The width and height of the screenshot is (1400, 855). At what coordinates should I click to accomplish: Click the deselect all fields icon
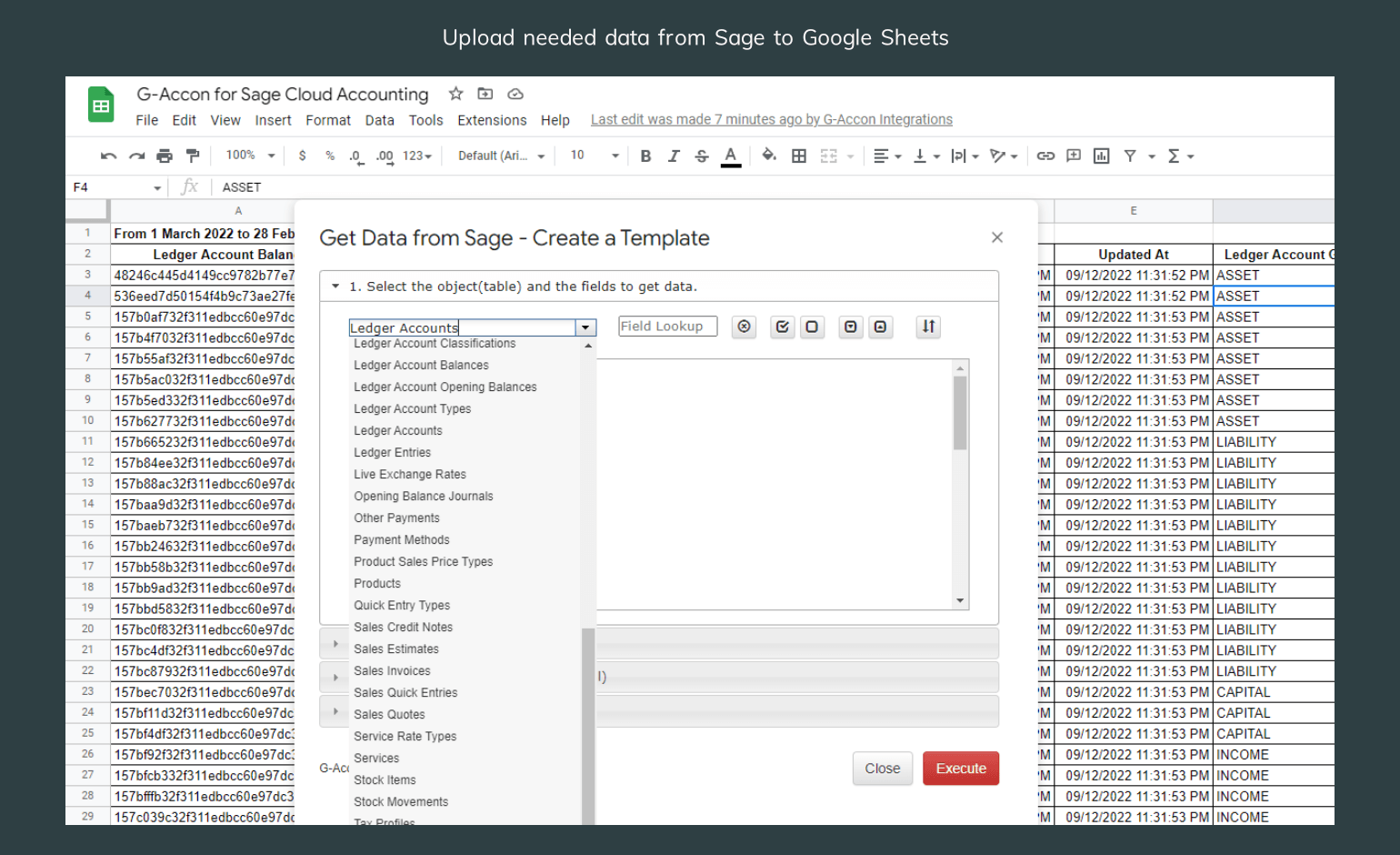812,327
